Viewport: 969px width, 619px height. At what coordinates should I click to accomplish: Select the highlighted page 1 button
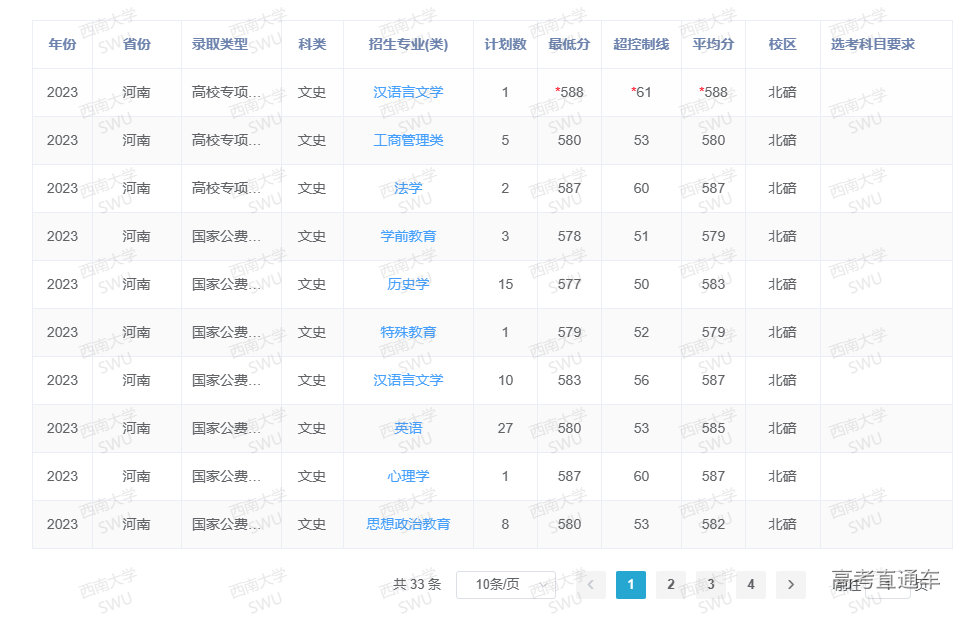tap(630, 585)
